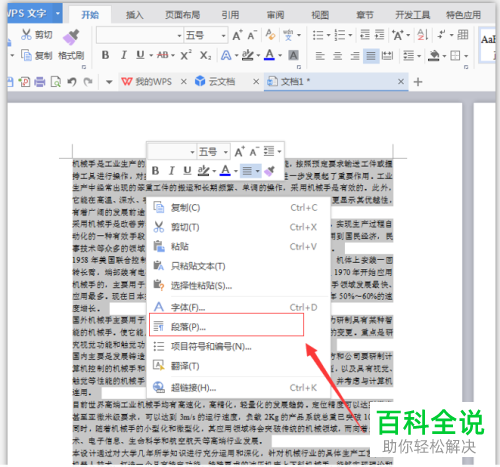Clear formatting with the eraser icon
500x467 pixels.
(270, 35)
